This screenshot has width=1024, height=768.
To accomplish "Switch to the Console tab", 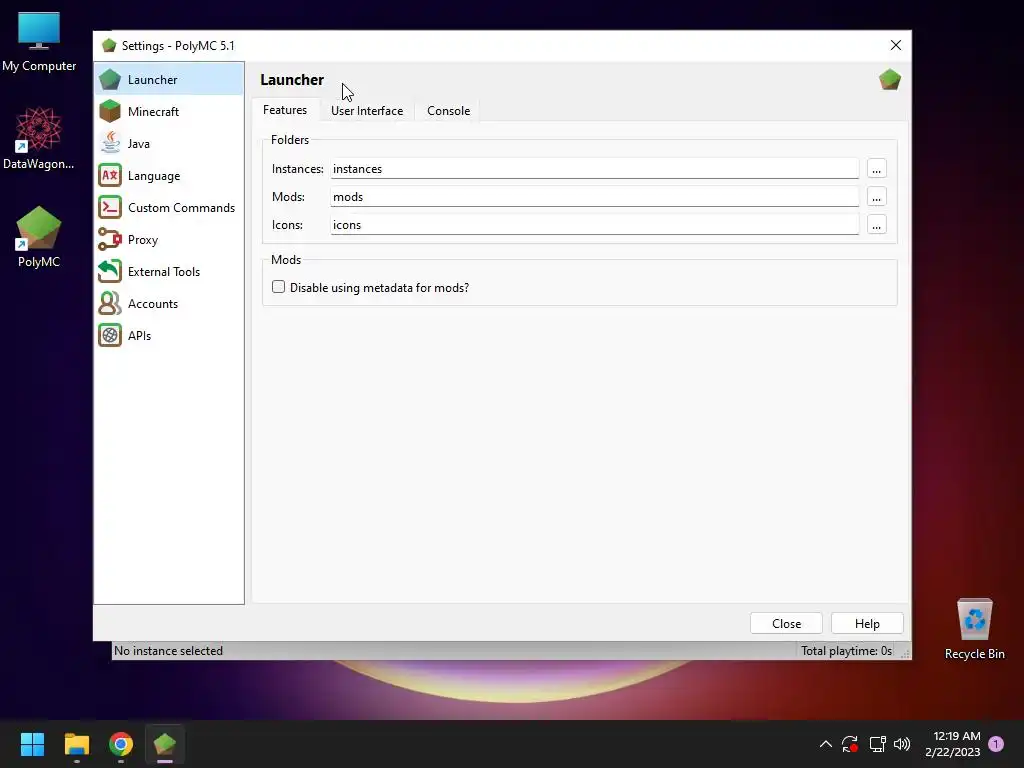I will point(449,111).
